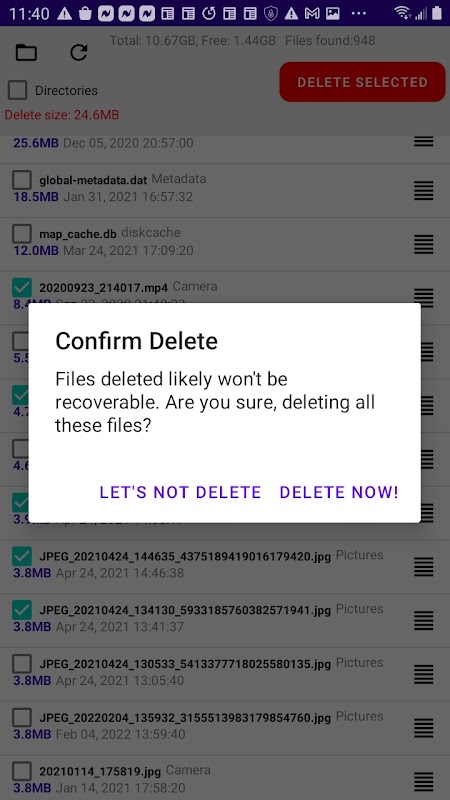Uncheck the 20200923_214017.mp4 checkbox
This screenshot has height=800, width=450.
[22, 287]
